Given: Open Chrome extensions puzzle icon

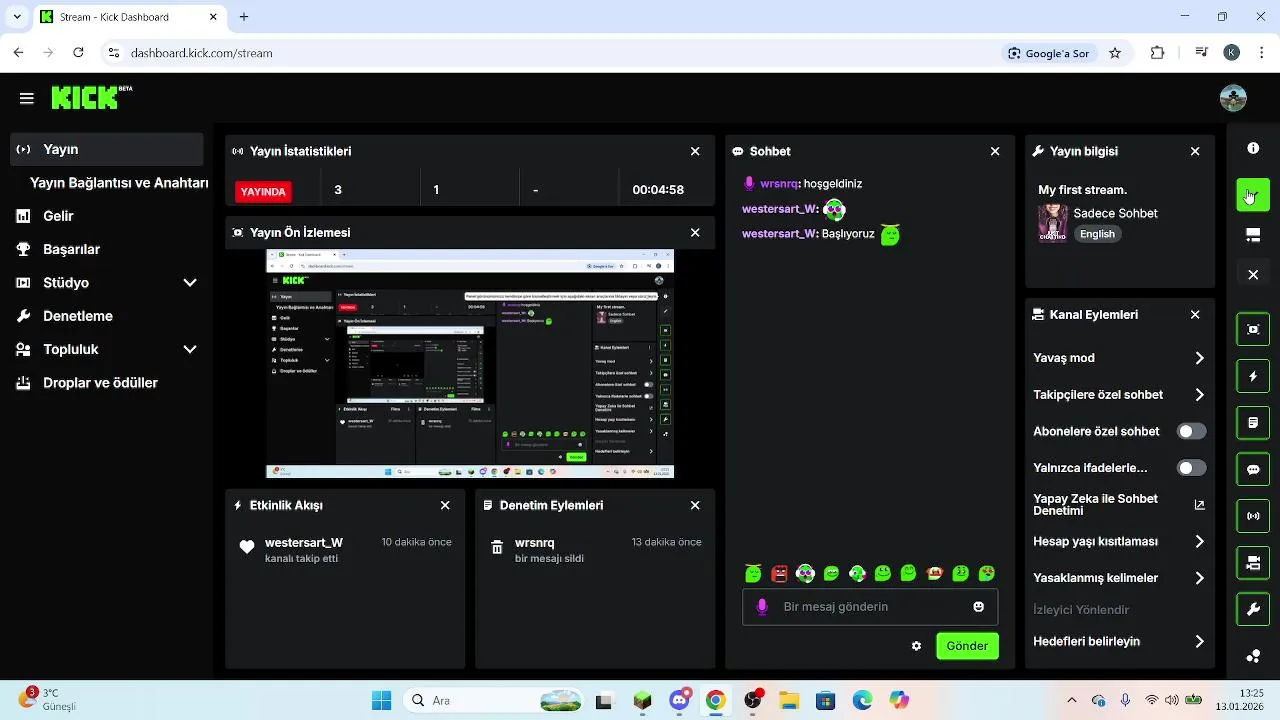Looking at the screenshot, I should tap(1157, 53).
